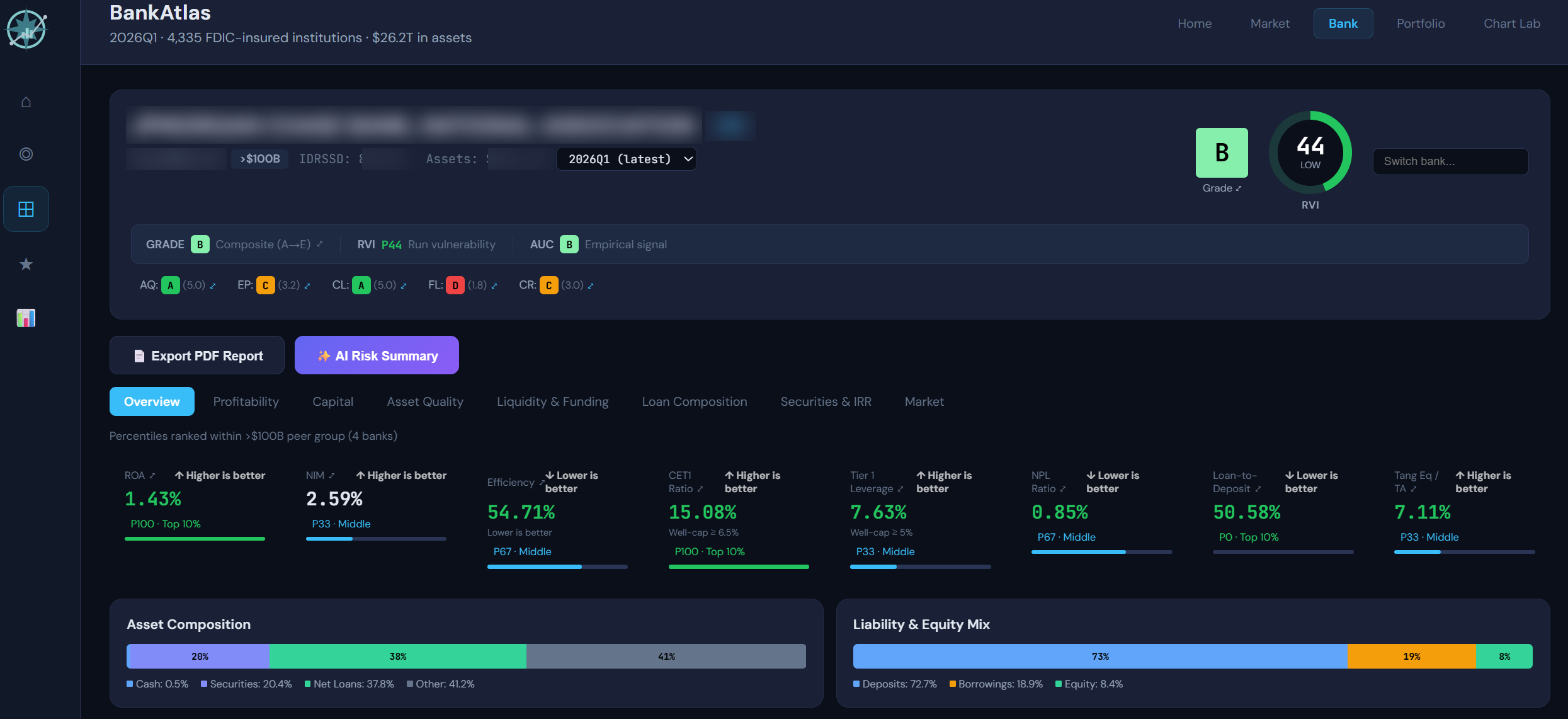Click the Other 41% asset segment

666,656
